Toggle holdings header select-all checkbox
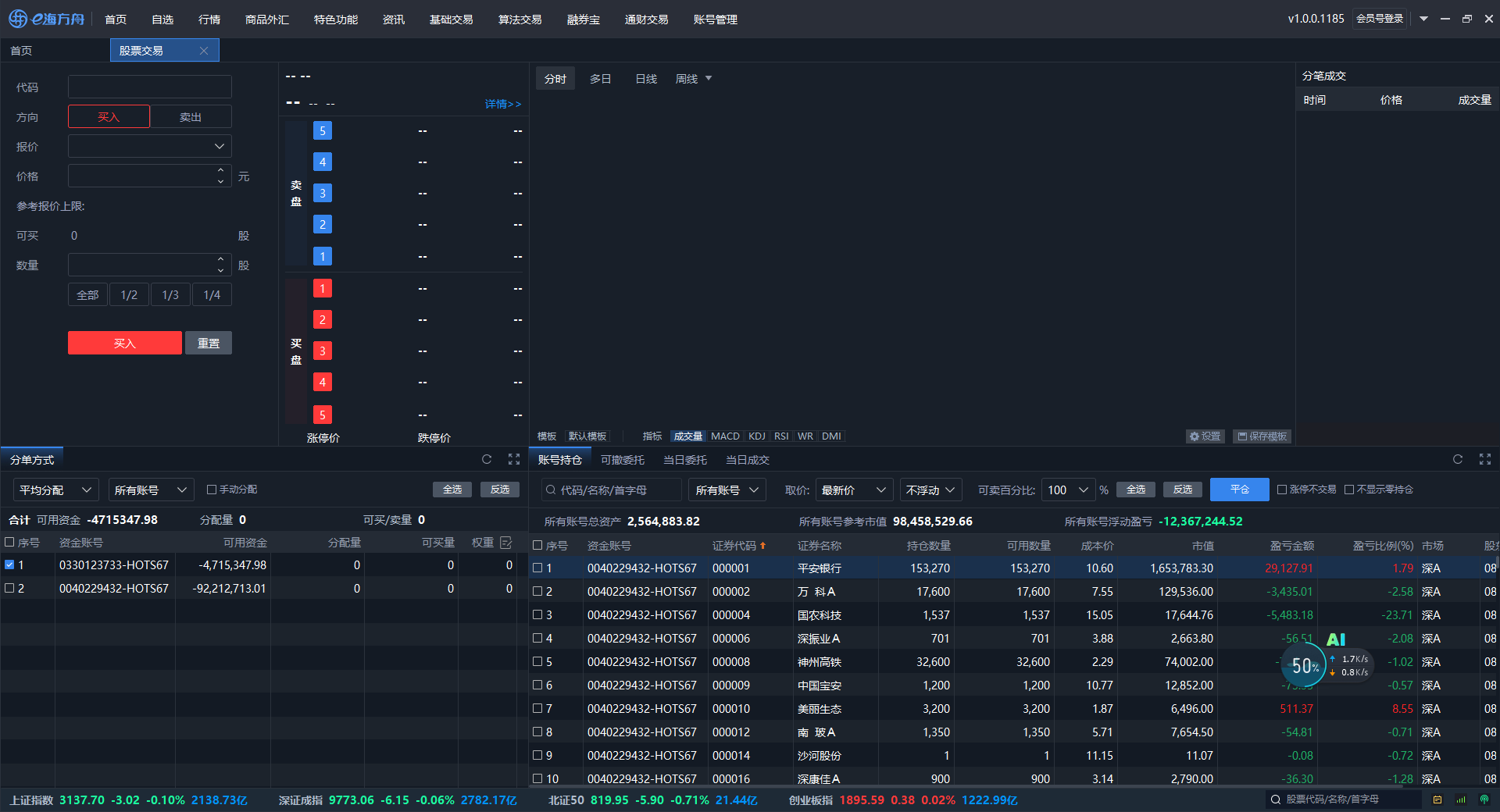This screenshot has height=812, width=1500. [x=537, y=545]
